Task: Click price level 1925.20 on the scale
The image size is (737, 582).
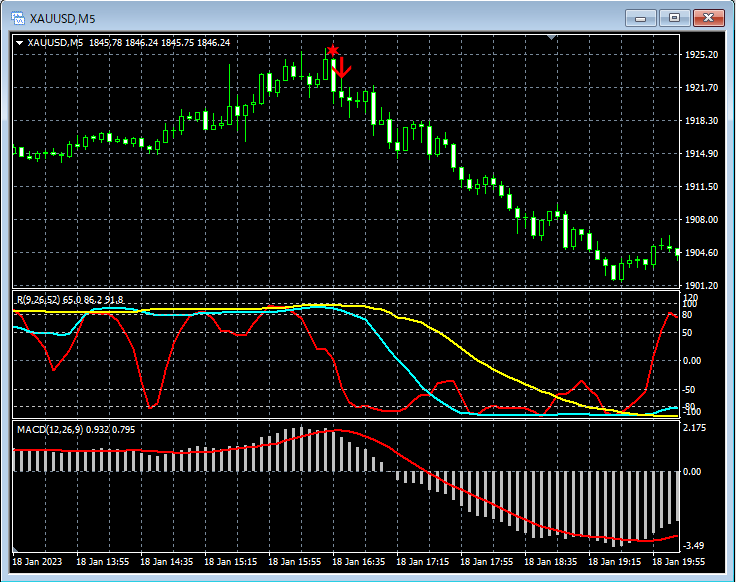Action: tap(701, 55)
